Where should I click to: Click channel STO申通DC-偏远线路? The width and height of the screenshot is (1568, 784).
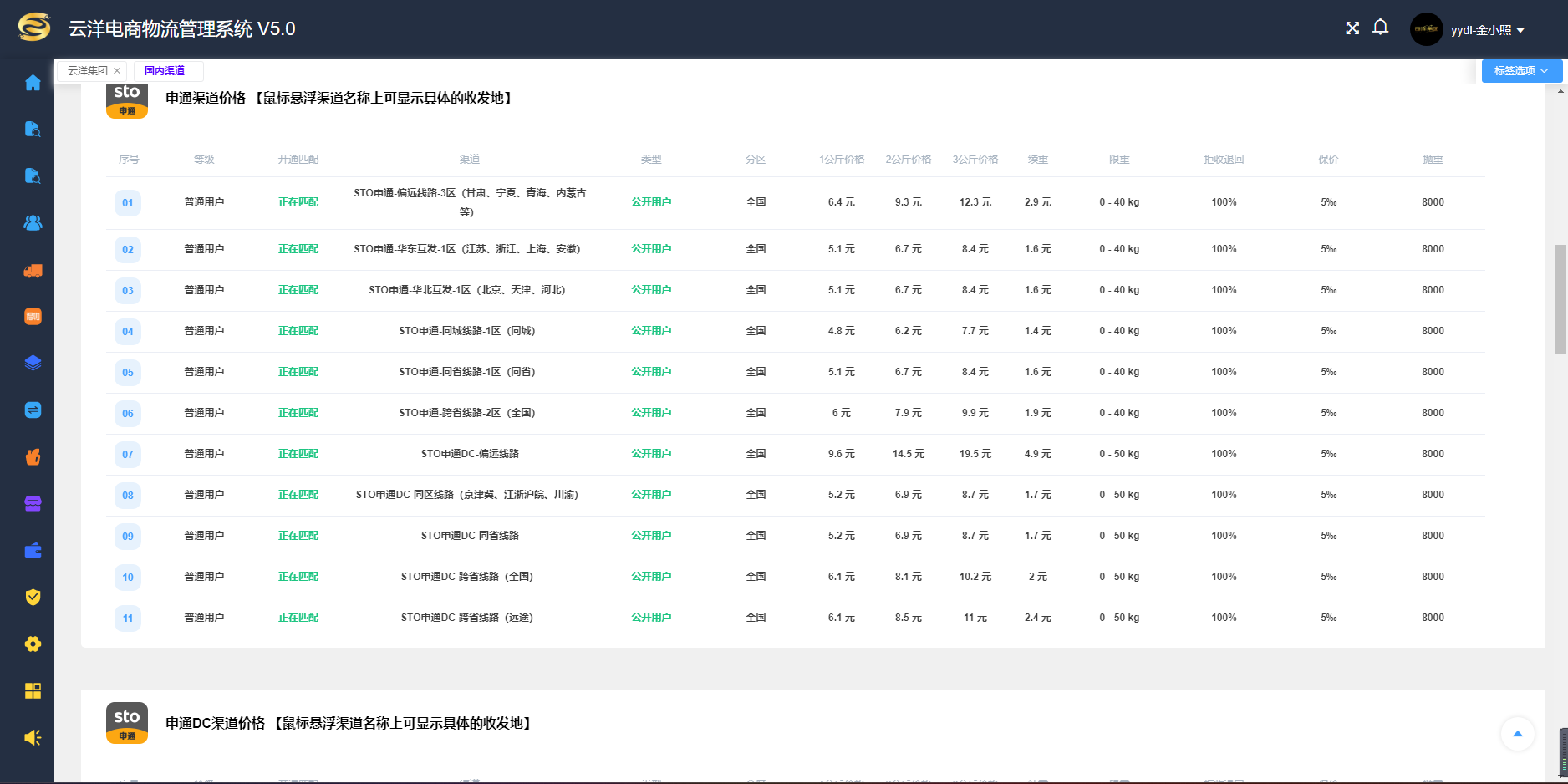click(x=470, y=454)
